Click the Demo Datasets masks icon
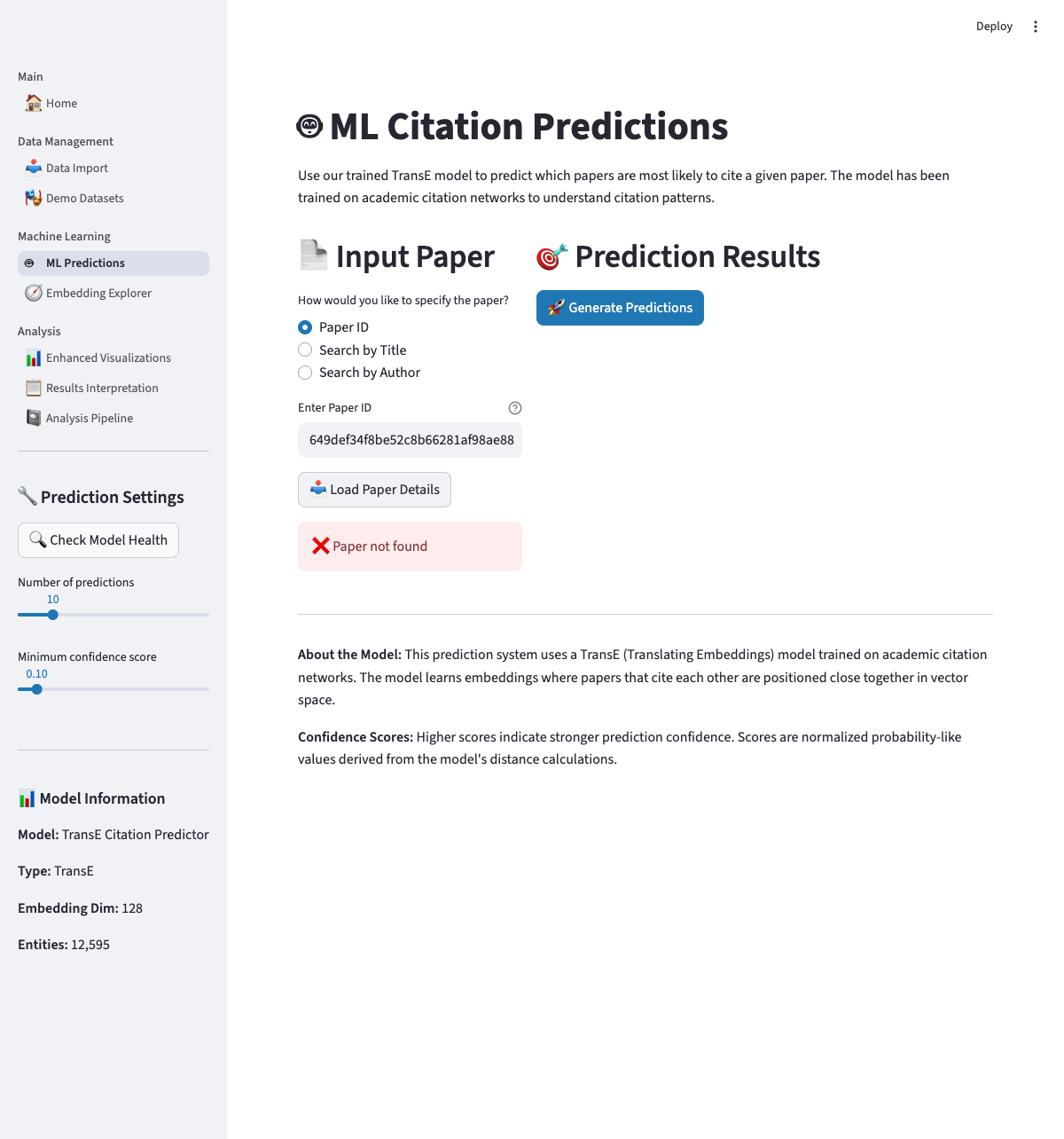 coord(34,198)
